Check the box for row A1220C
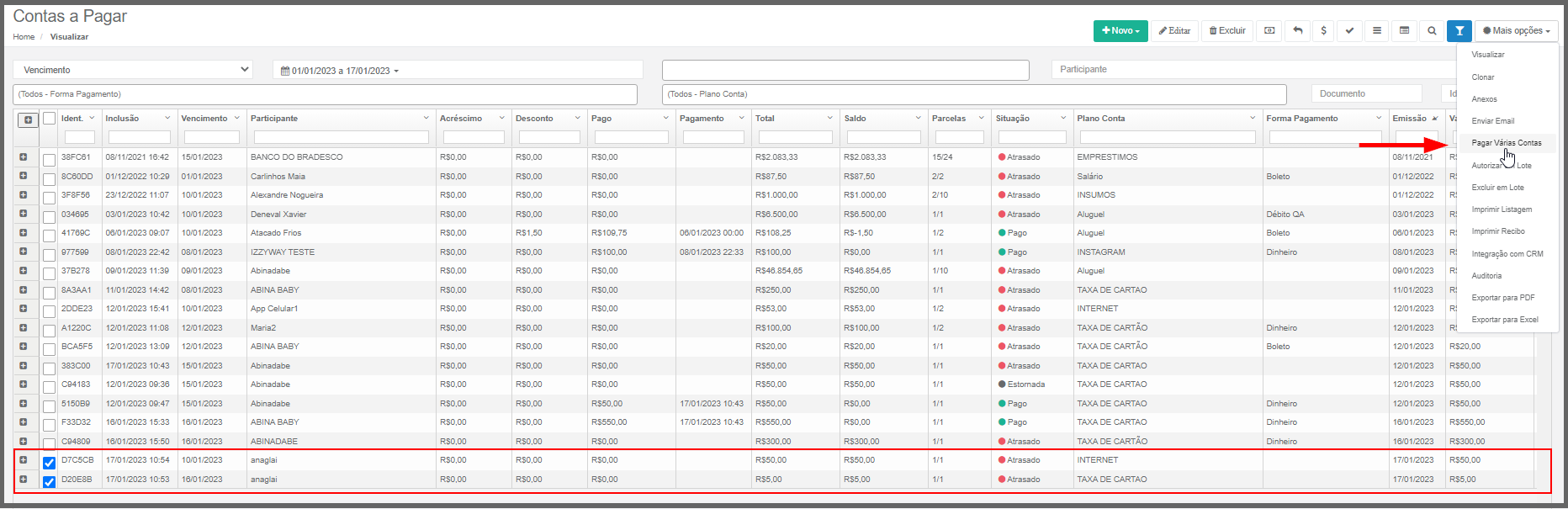Viewport: 1568px width, 509px height. pos(50,330)
